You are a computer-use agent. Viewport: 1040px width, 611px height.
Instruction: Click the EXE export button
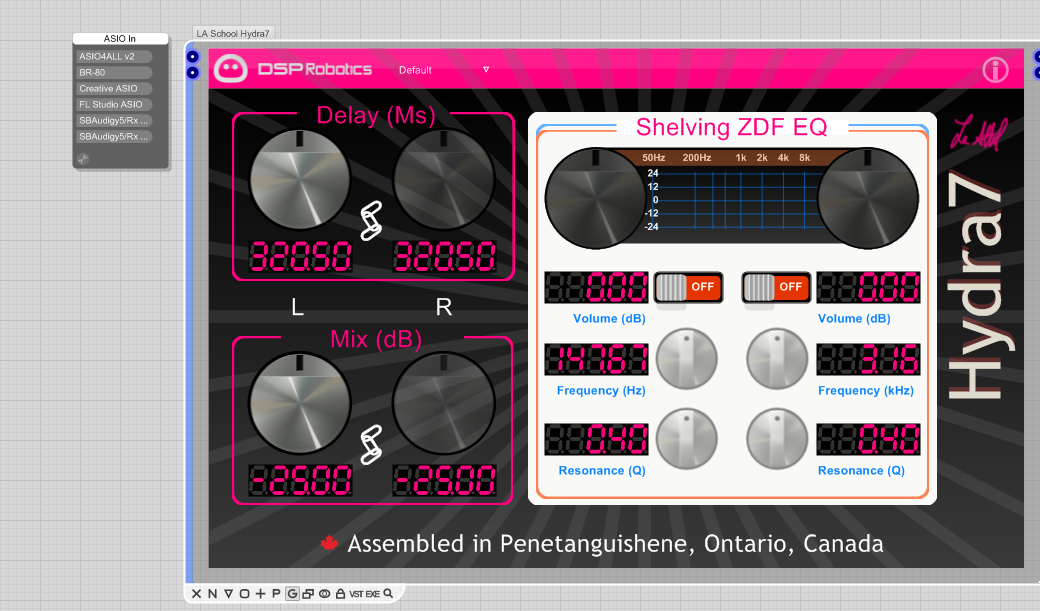372,594
